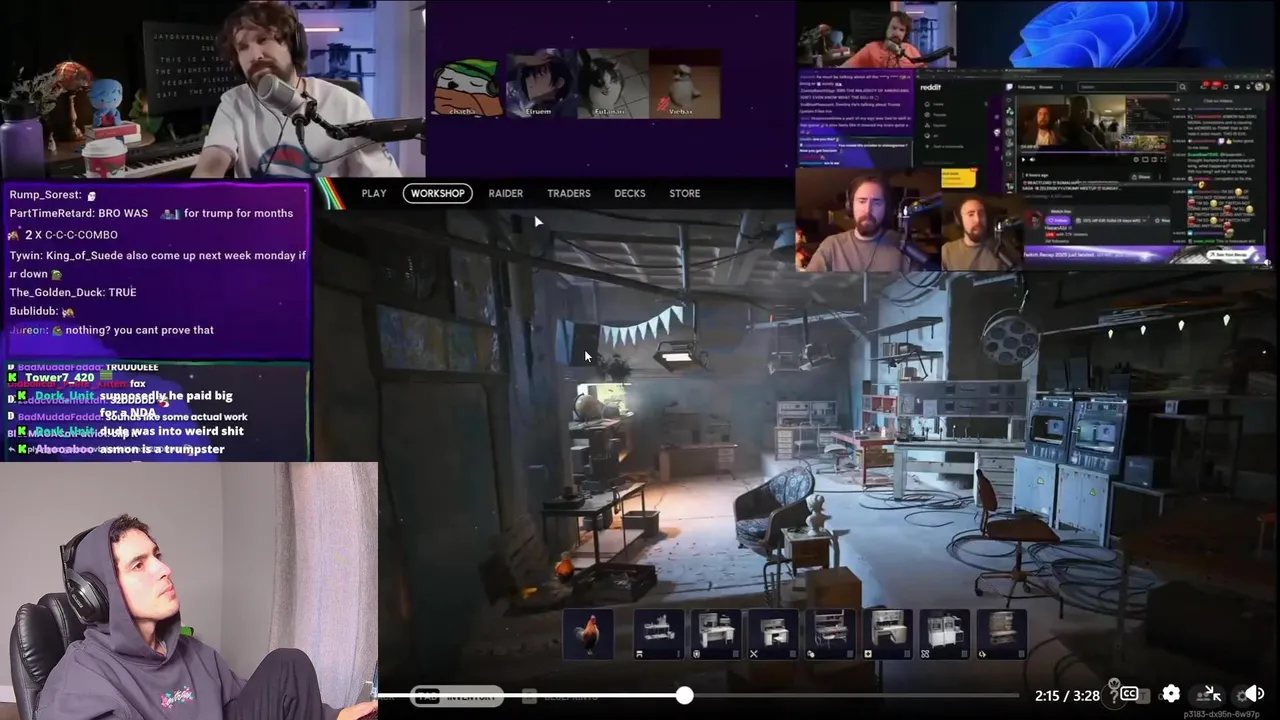Viewport: 1280px width, 720px height.
Task: Select the workbench station with bench icon
Action: tap(659, 634)
